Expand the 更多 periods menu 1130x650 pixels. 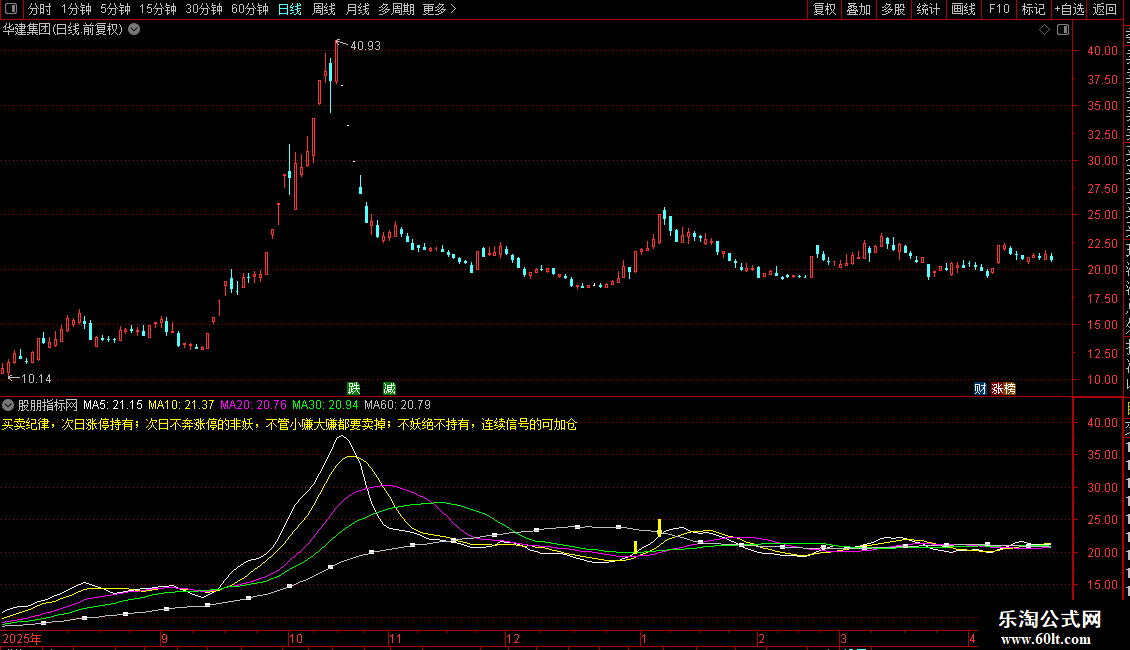(439, 9)
